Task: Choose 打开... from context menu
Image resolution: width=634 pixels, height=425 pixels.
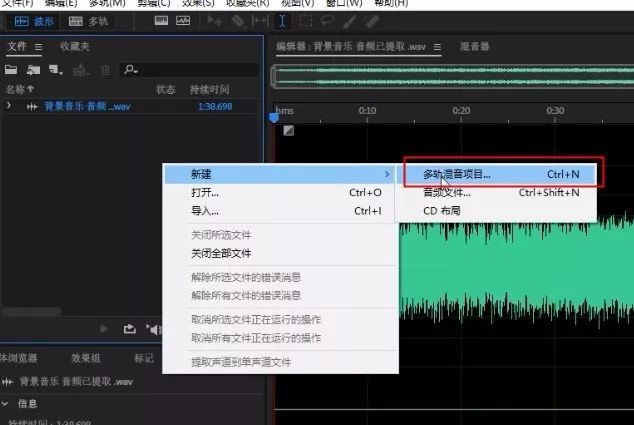Action: (280, 192)
